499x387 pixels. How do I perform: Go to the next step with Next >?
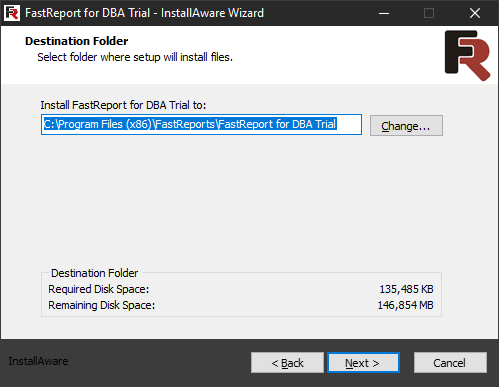pos(363,363)
